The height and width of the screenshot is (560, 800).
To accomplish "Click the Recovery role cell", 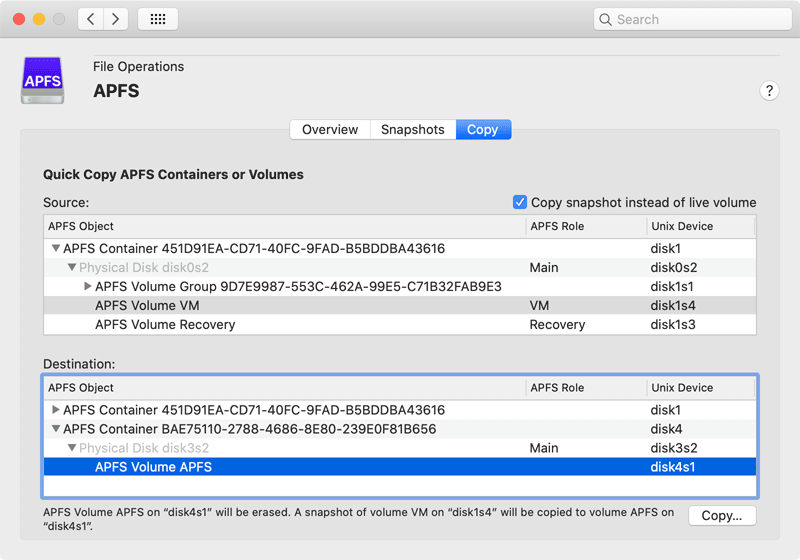I will [x=557, y=324].
